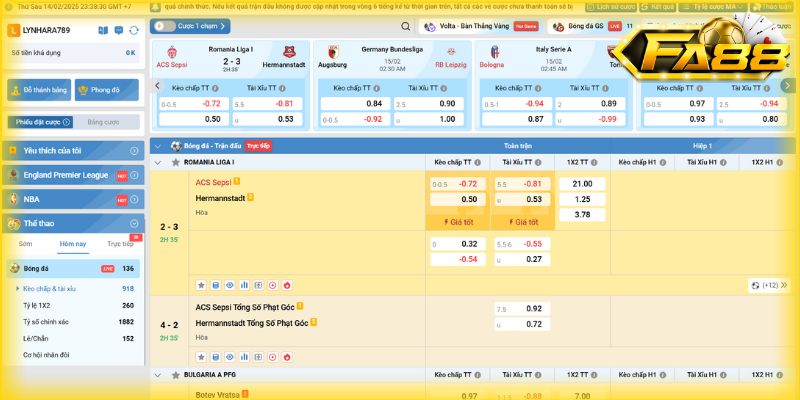Viewport: 800px width, 400px height.
Task: Toggle the Cược 1 chạm switch
Action: [160, 27]
